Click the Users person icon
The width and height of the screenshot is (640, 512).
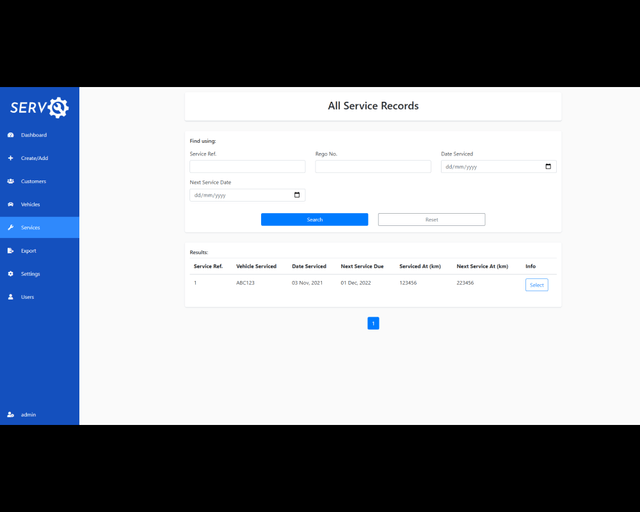10,297
